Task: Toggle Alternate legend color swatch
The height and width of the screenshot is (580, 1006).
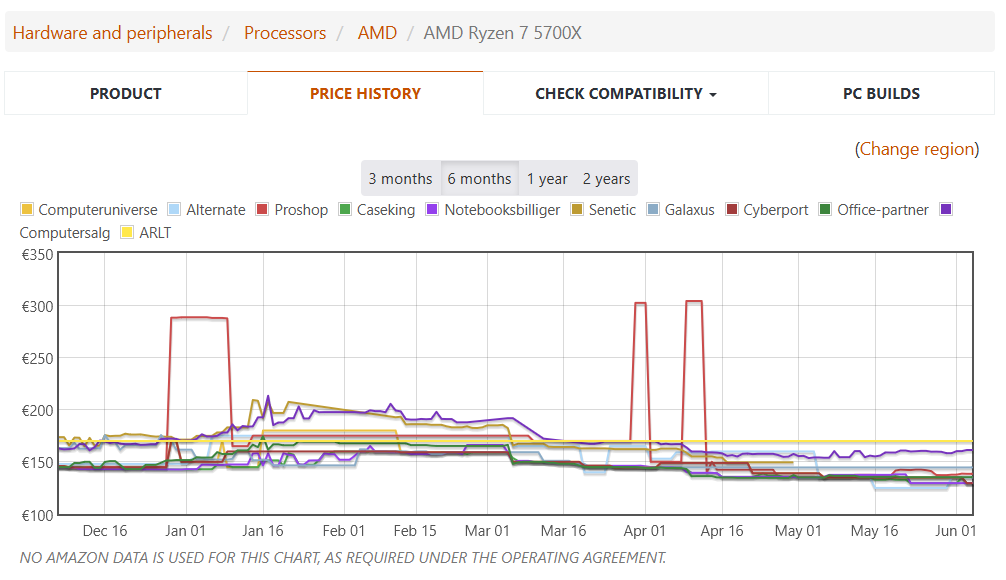Action: [x=174, y=209]
